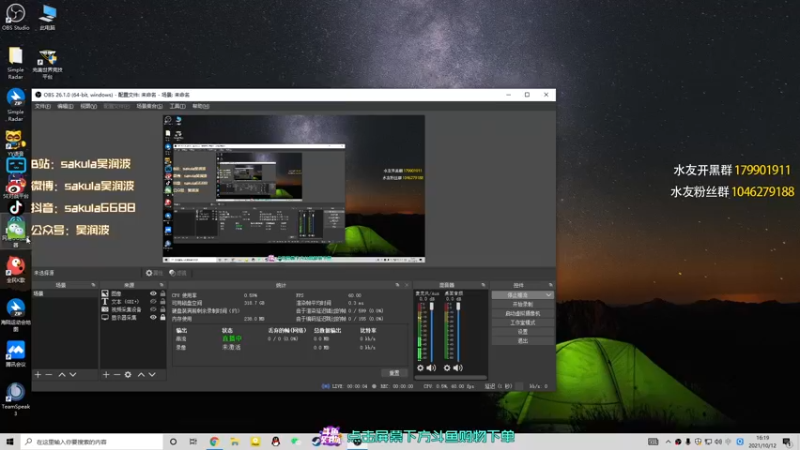
Task: Open the OBS Studio desktop shortcut
Action: tap(15, 17)
